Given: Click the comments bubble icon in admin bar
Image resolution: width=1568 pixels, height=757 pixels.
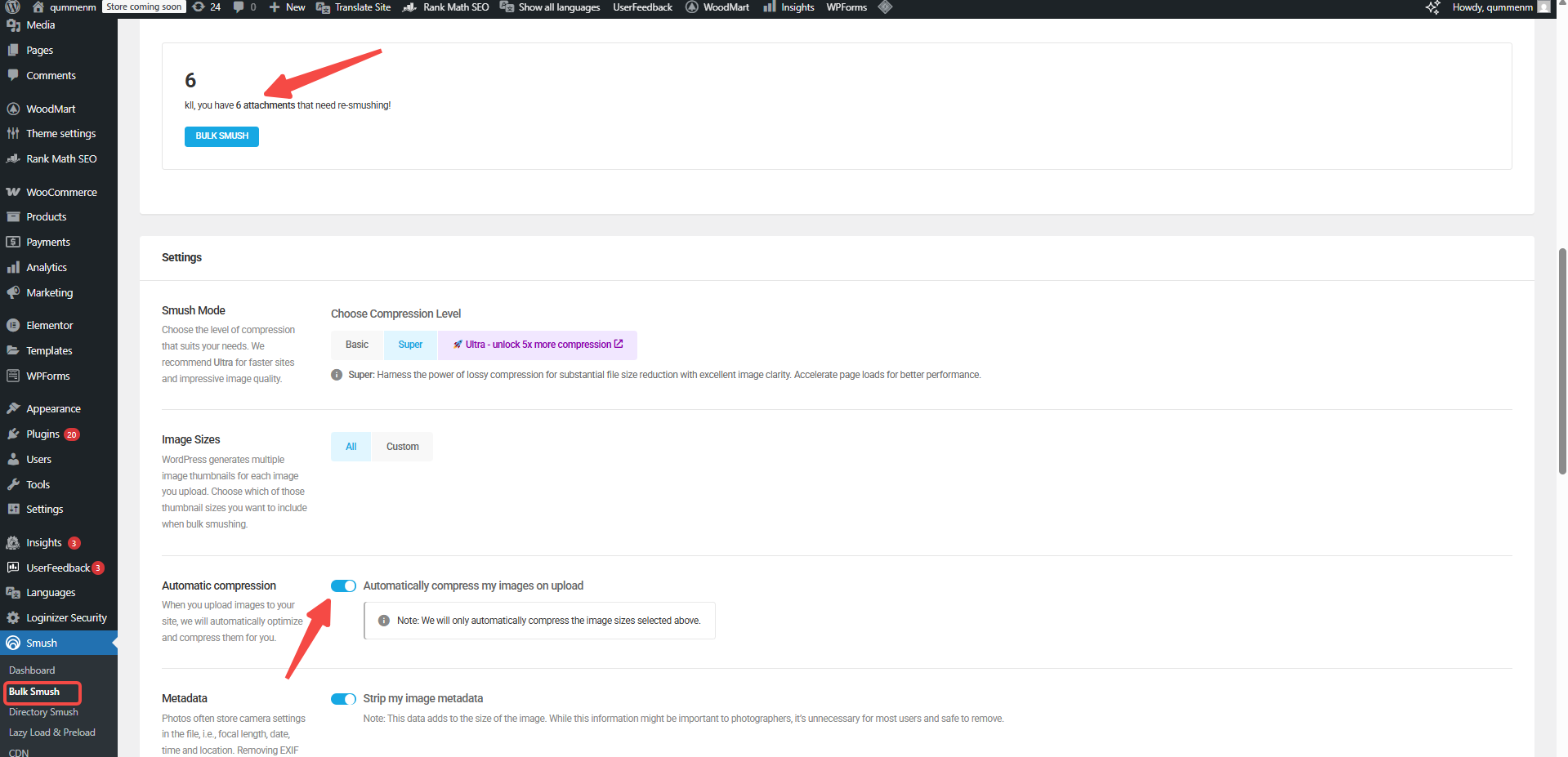Looking at the screenshot, I should coord(237,7).
